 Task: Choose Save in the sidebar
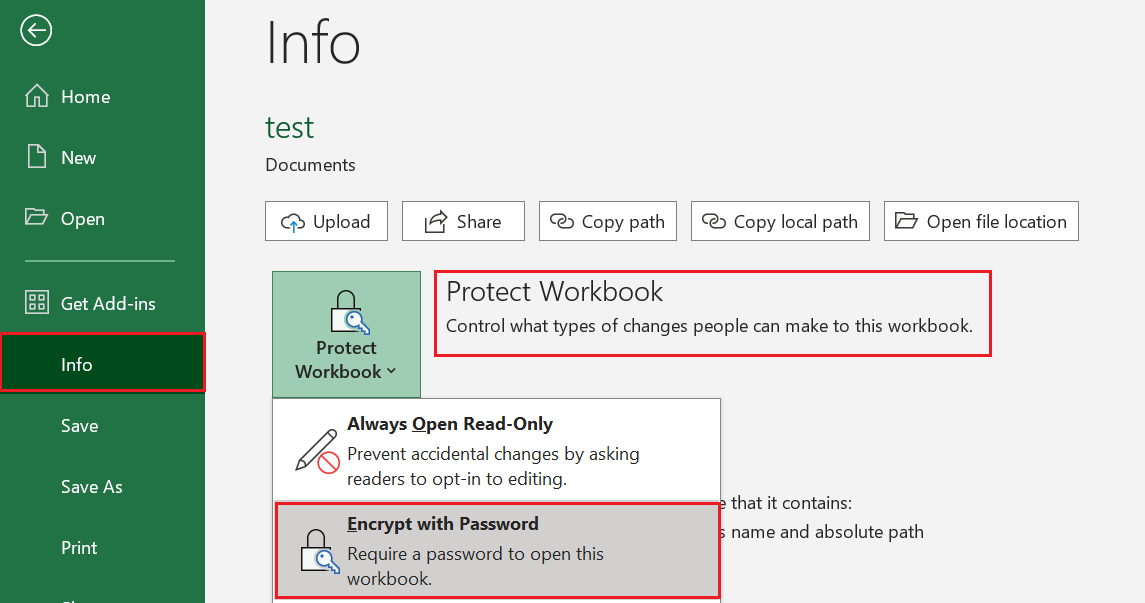pyautogui.click(x=102, y=426)
